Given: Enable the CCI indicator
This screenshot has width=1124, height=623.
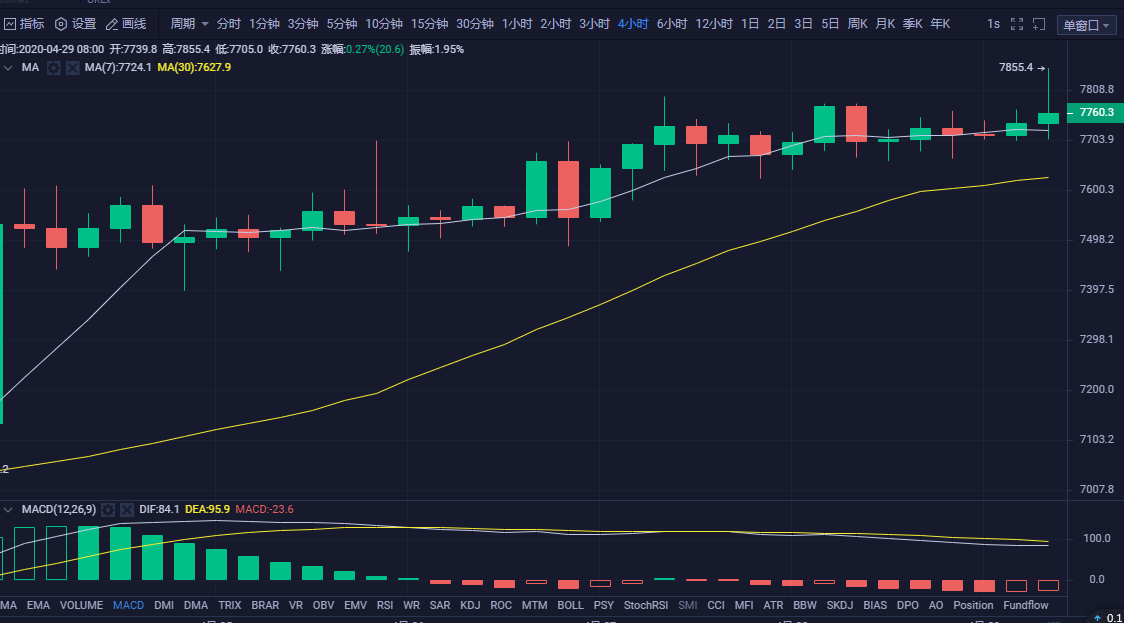Looking at the screenshot, I should [x=716, y=606].
